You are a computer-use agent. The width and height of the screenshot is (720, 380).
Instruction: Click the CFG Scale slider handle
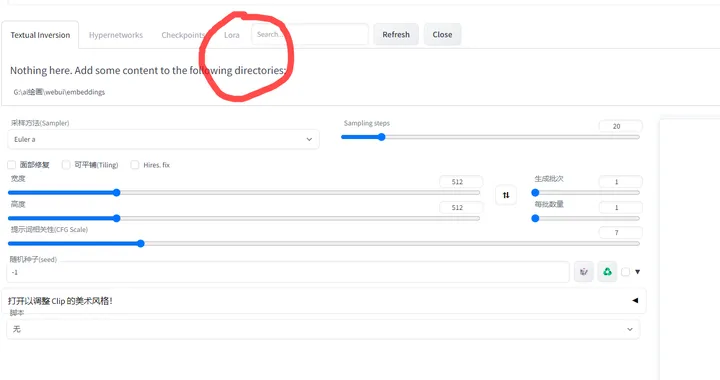(141, 243)
